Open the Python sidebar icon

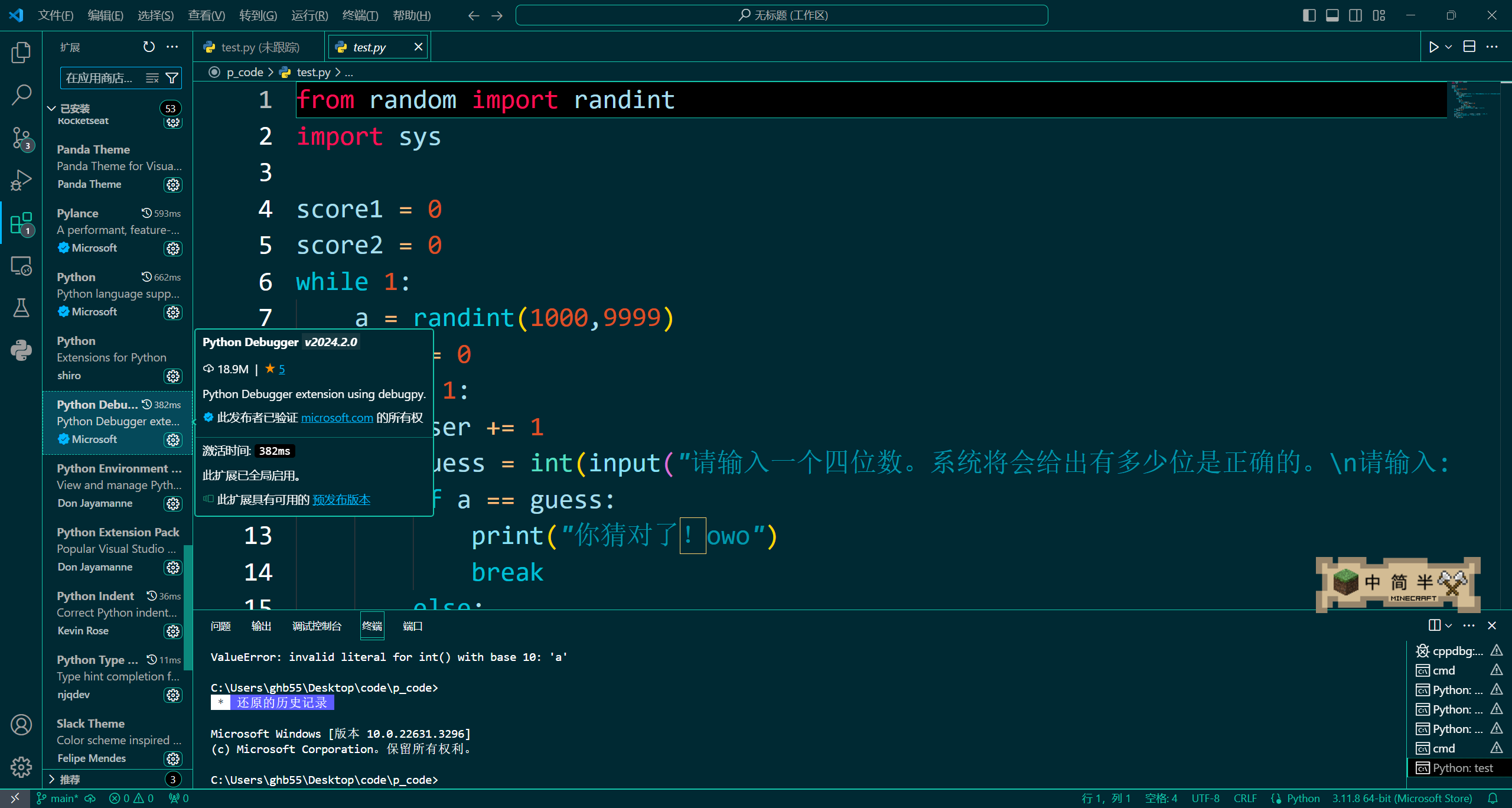[21, 350]
